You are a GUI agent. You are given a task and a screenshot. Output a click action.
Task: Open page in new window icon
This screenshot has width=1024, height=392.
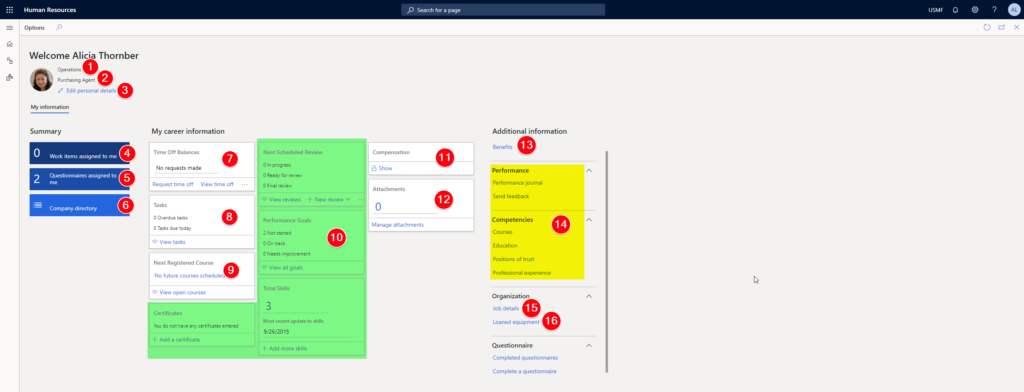[x=1002, y=27]
